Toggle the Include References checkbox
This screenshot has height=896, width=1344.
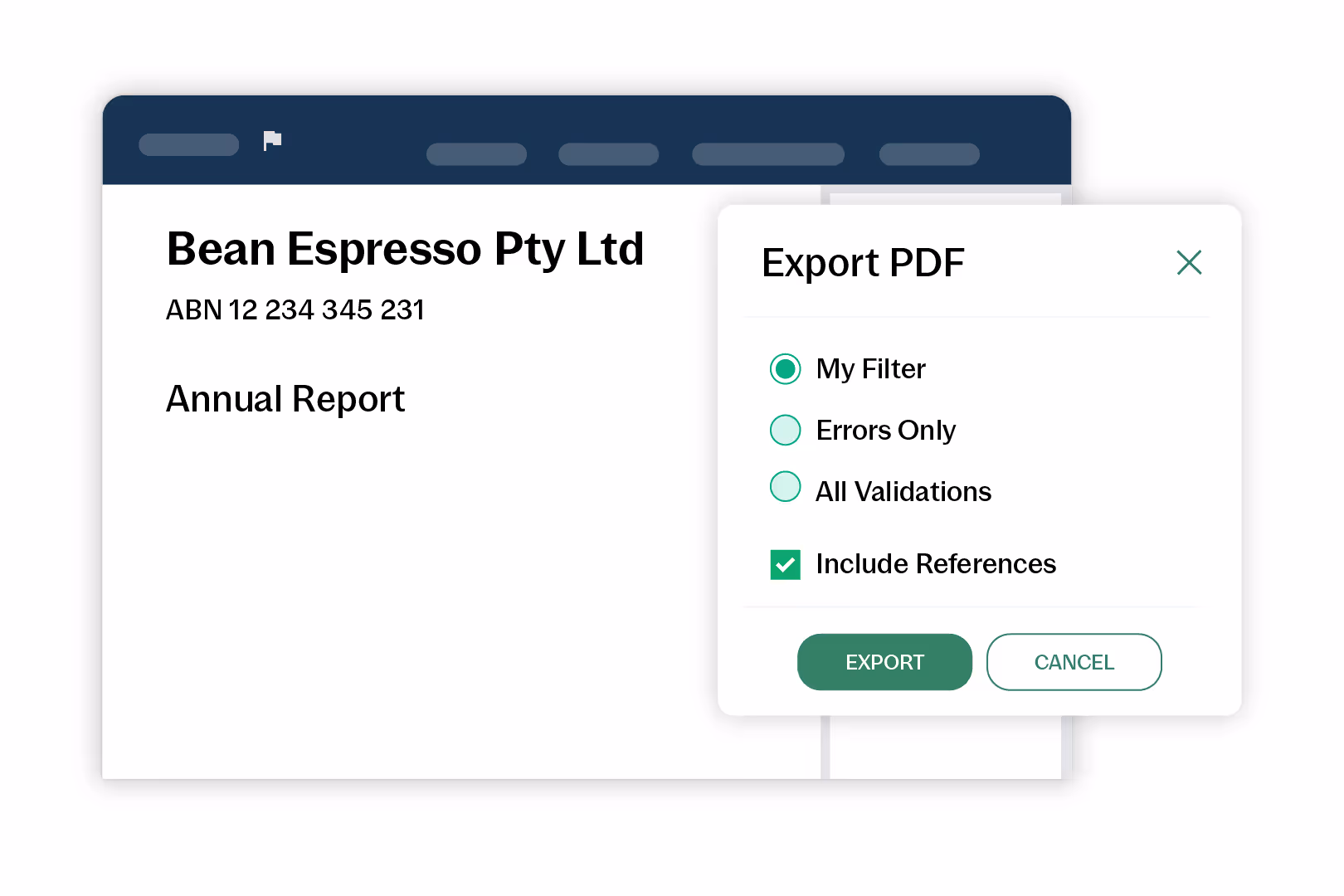(785, 564)
